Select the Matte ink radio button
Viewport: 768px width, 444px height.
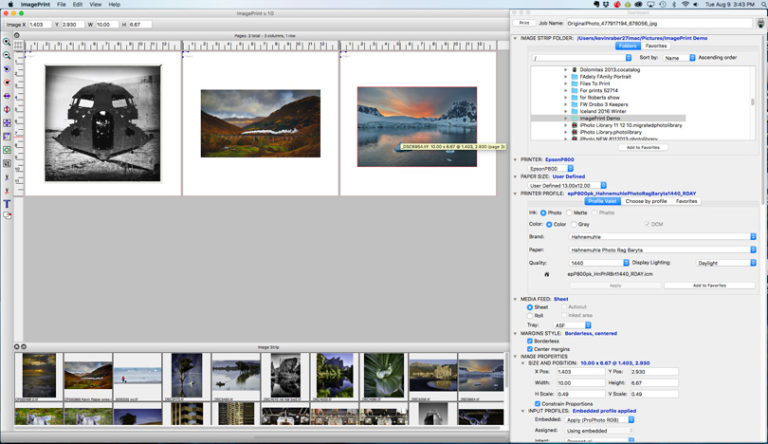coord(569,213)
